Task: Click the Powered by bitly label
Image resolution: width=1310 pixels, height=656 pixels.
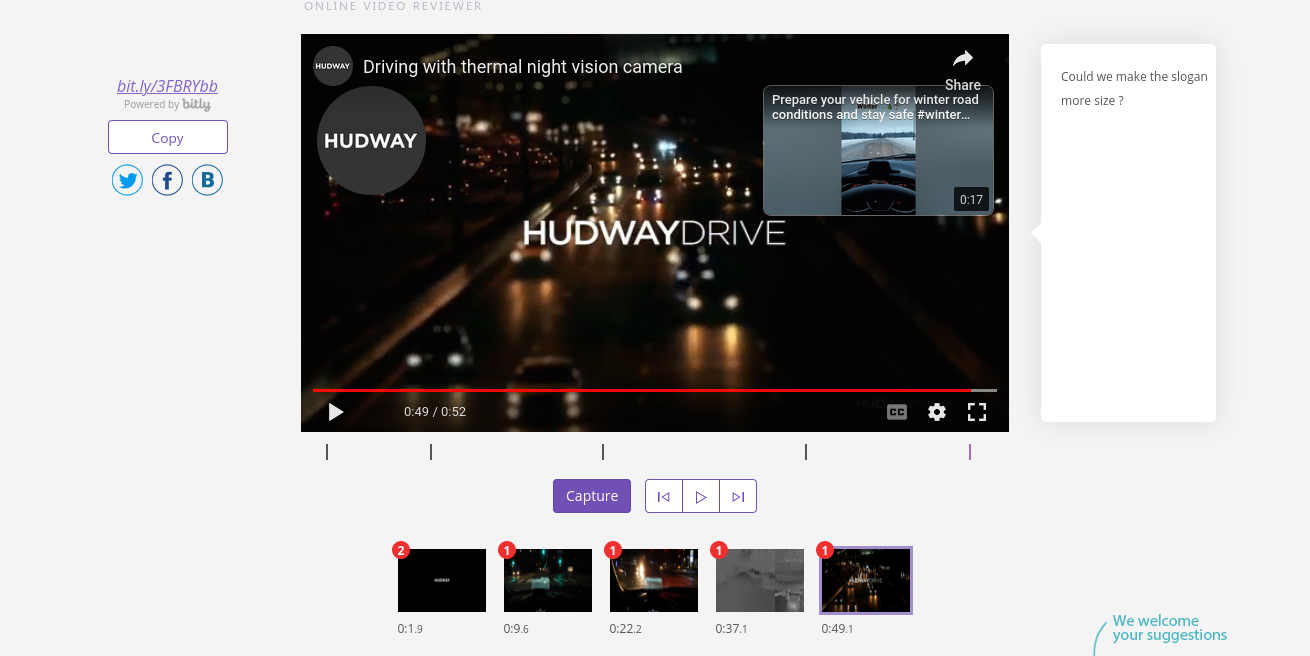Action: coord(167,104)
